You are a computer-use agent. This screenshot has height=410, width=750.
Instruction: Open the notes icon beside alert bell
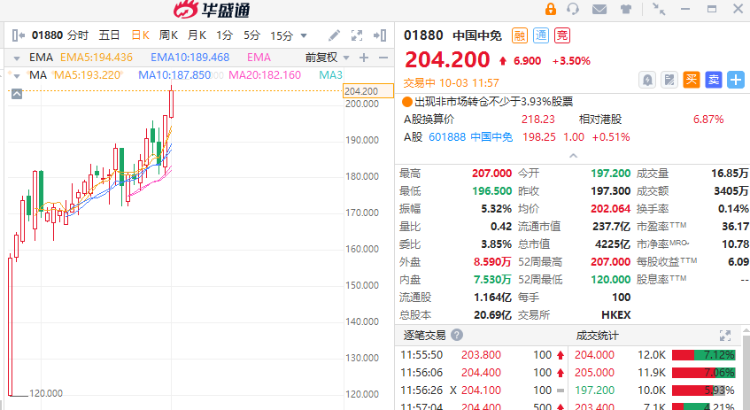pyautogui.click(x=670, y=78)
